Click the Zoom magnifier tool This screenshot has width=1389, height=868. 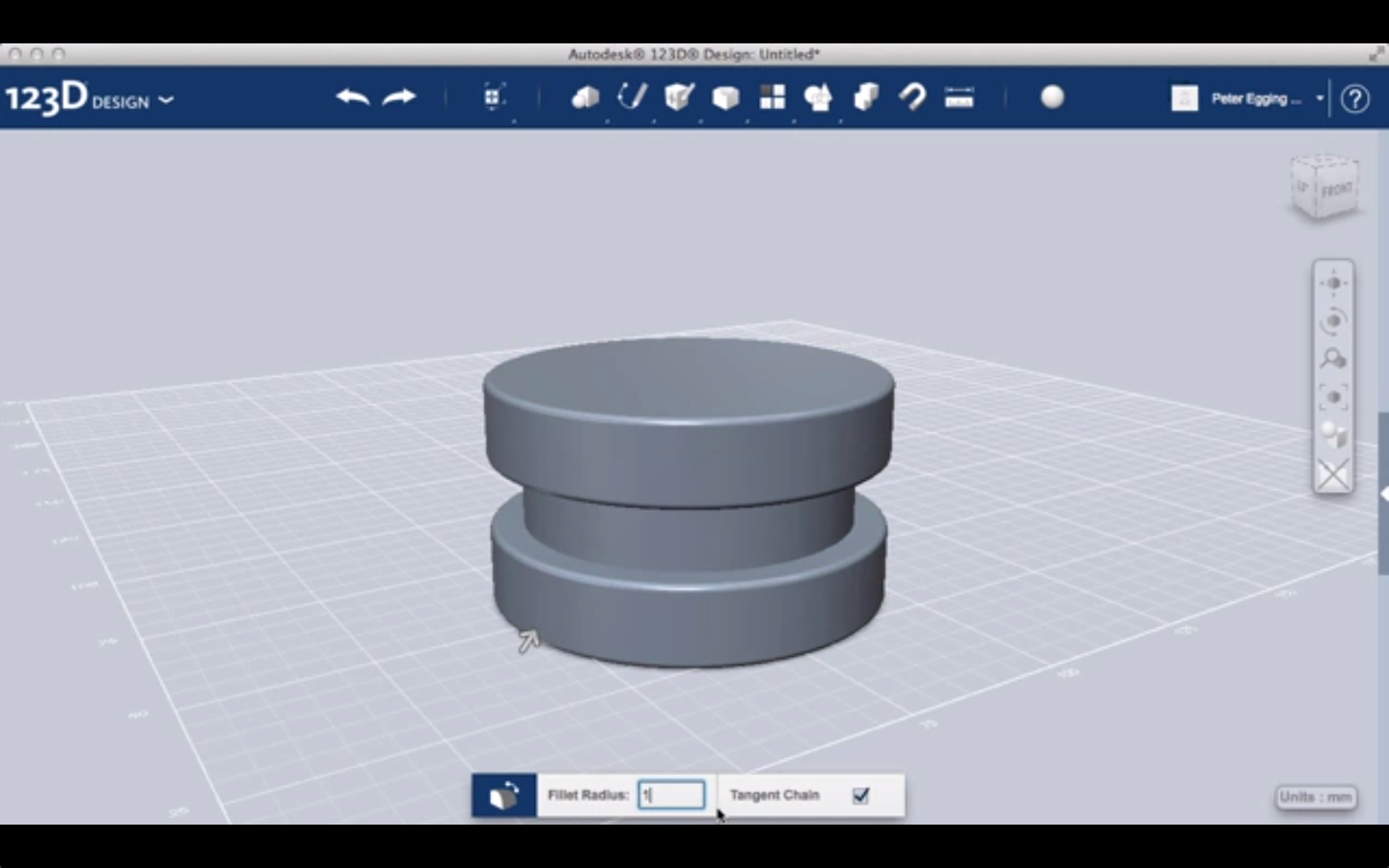pos(1333,359)
